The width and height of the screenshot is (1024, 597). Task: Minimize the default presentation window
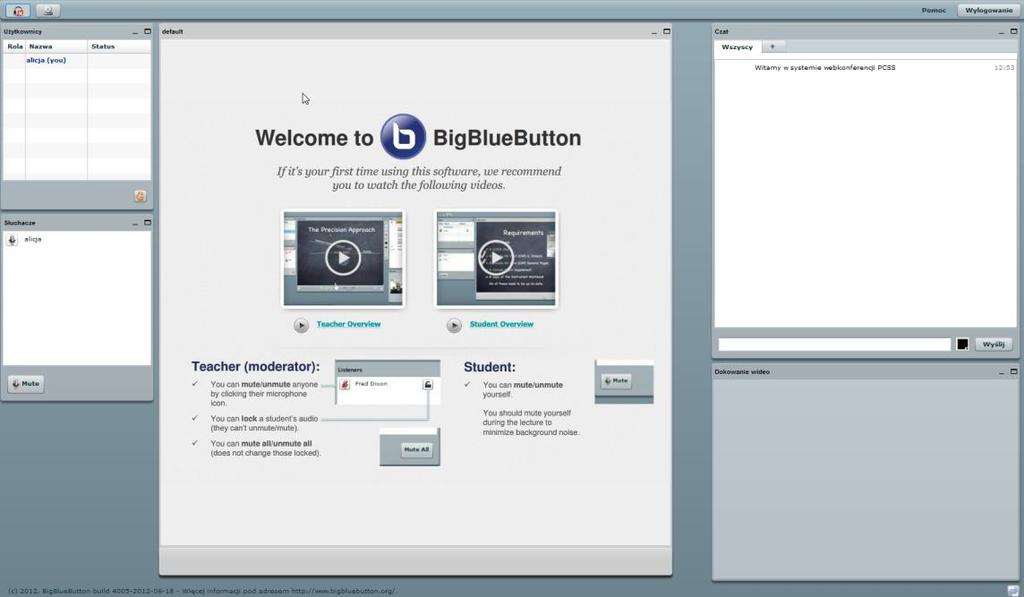point(654,32)
